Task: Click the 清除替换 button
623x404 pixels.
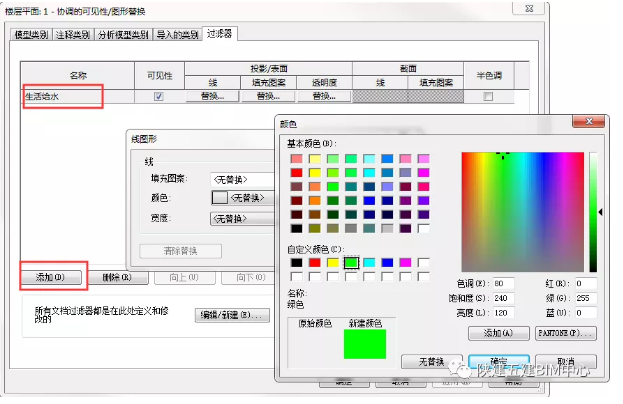Action: coord(180,251)
